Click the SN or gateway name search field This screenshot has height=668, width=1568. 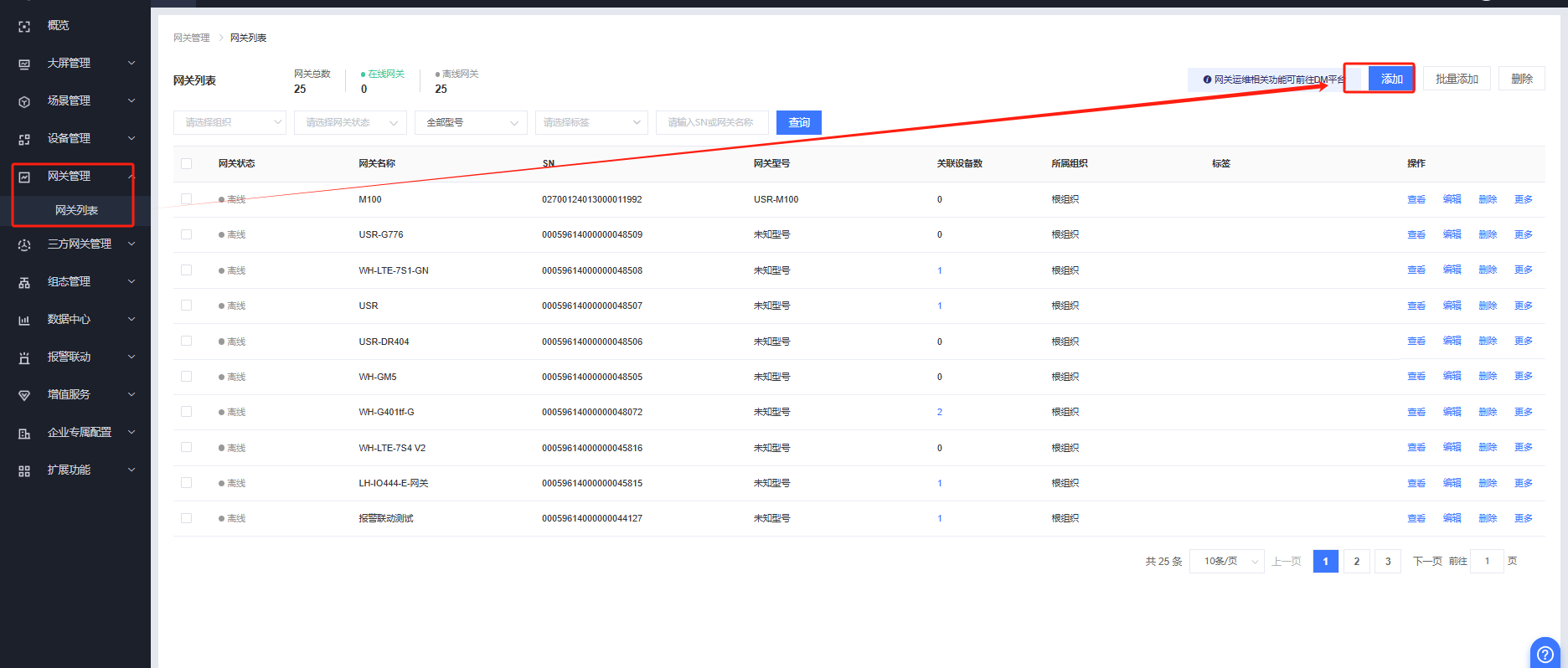coord(711,123)
